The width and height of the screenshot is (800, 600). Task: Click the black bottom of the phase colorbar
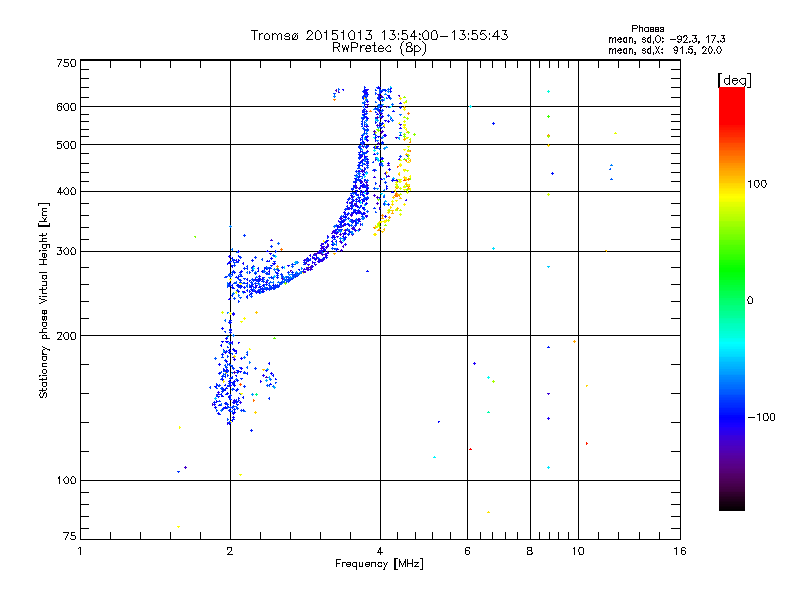(732, 503)
